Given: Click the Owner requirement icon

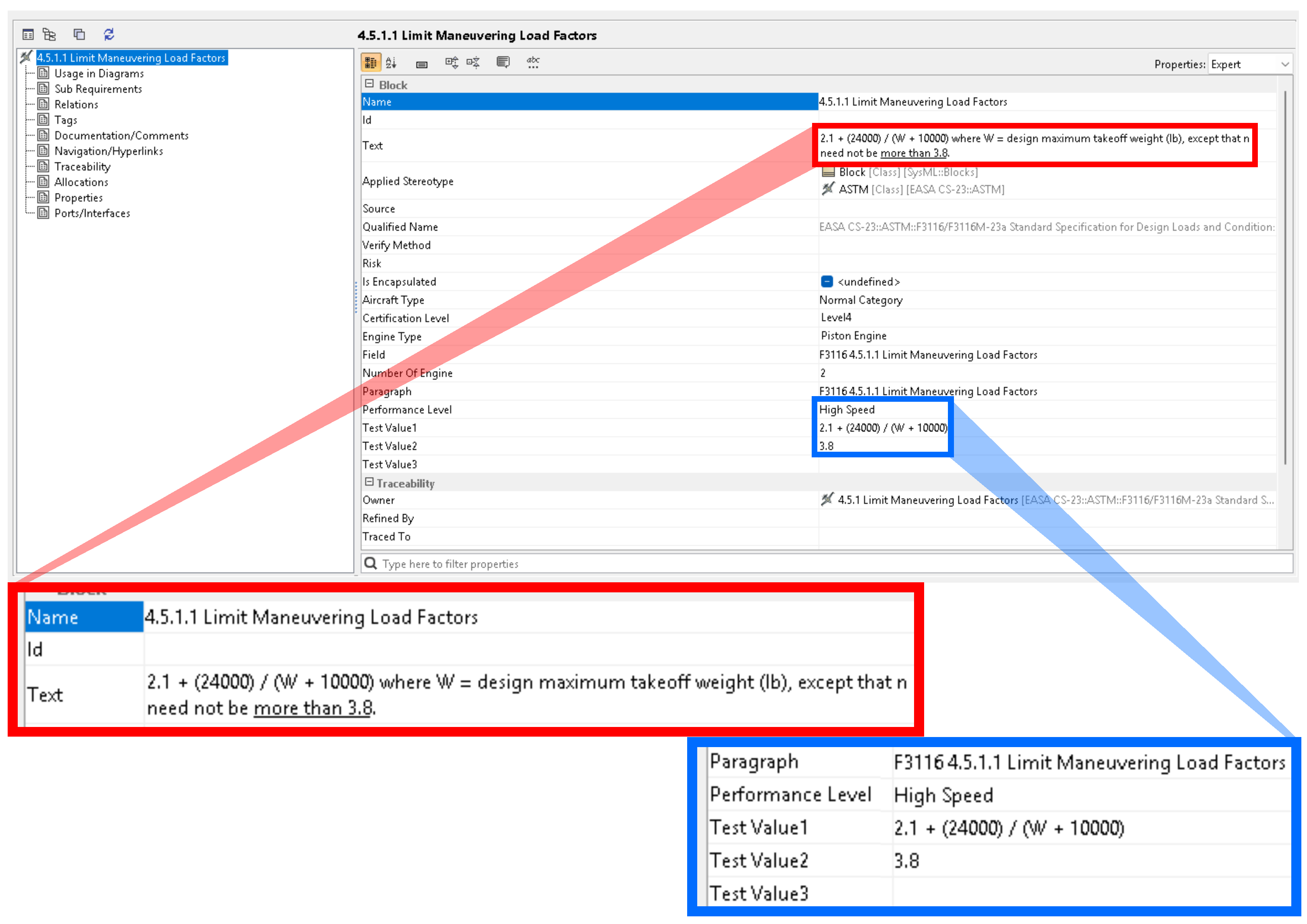Looking at the screenshot, I should click(828, 499).
